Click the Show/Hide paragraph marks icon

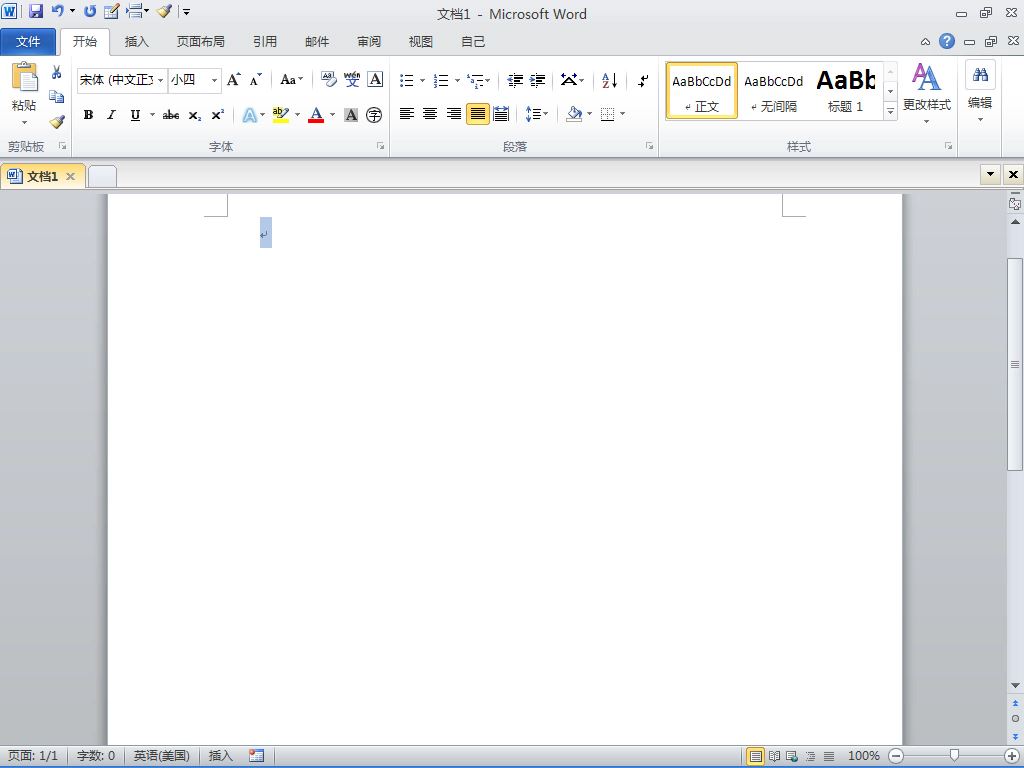pyautogui.click(x=643, y=80)
